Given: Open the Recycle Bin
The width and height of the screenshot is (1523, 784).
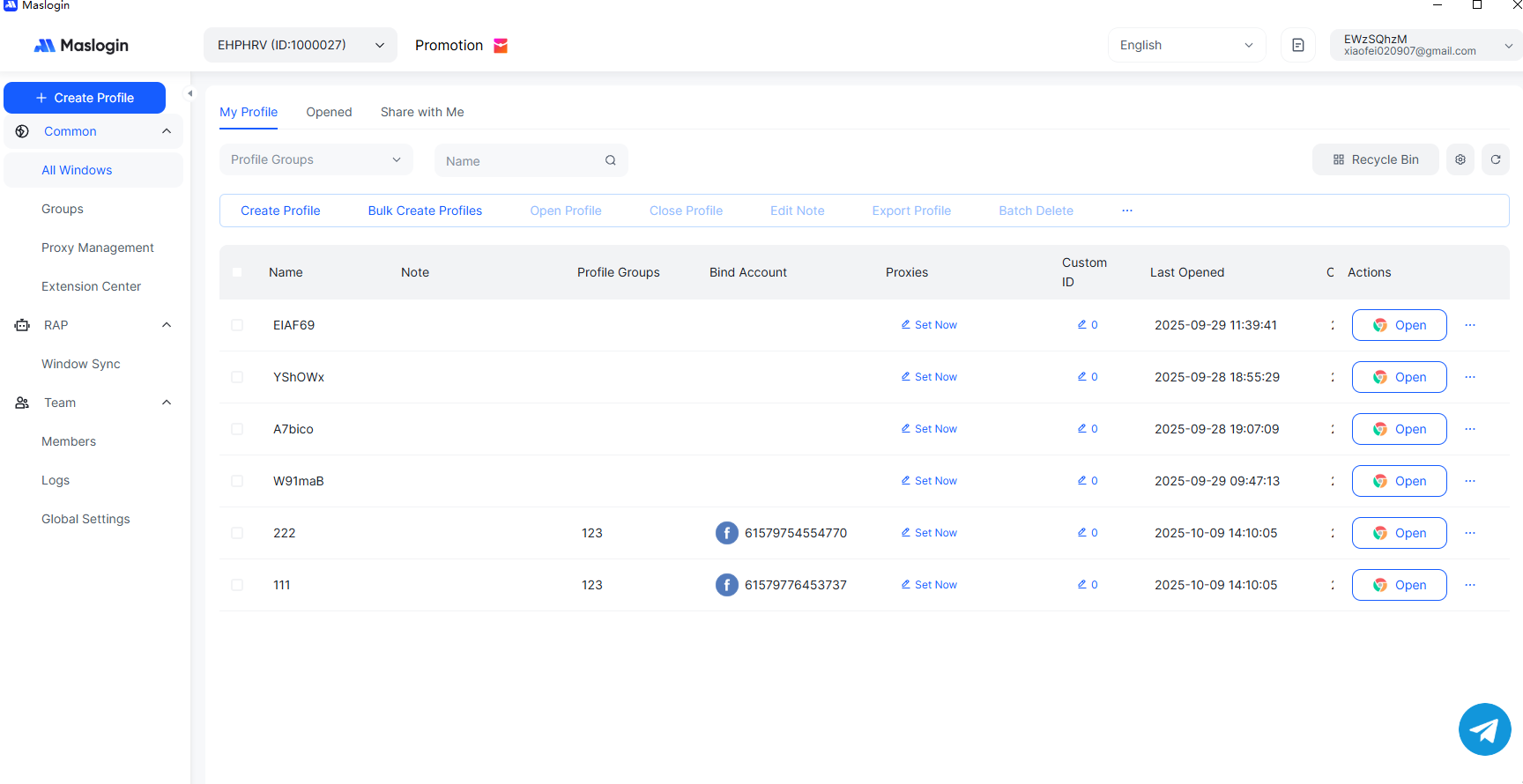Looking at the screenshot, I should (x=1375, y=159).
